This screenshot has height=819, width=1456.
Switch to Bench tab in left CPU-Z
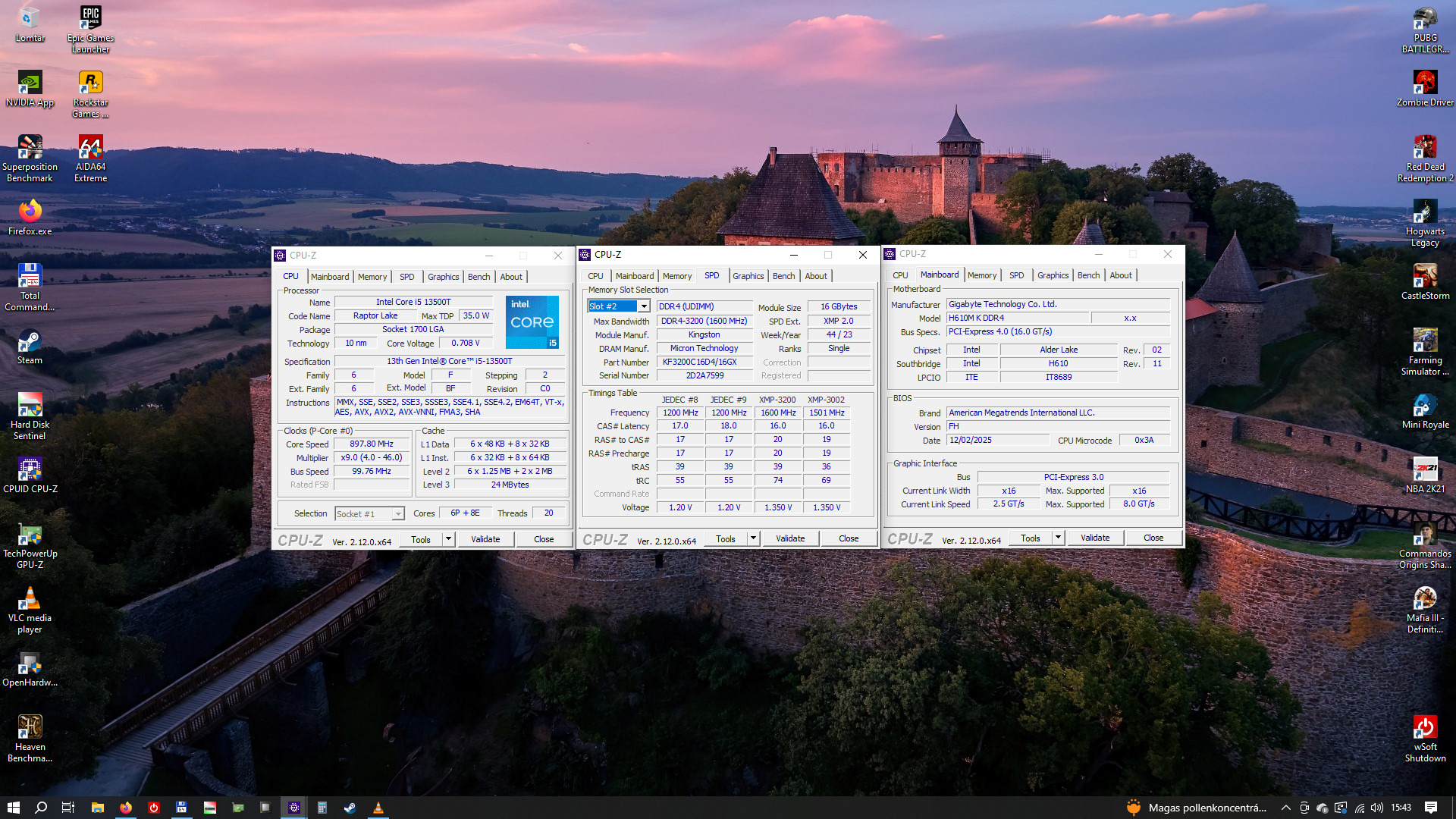(479, 277)
